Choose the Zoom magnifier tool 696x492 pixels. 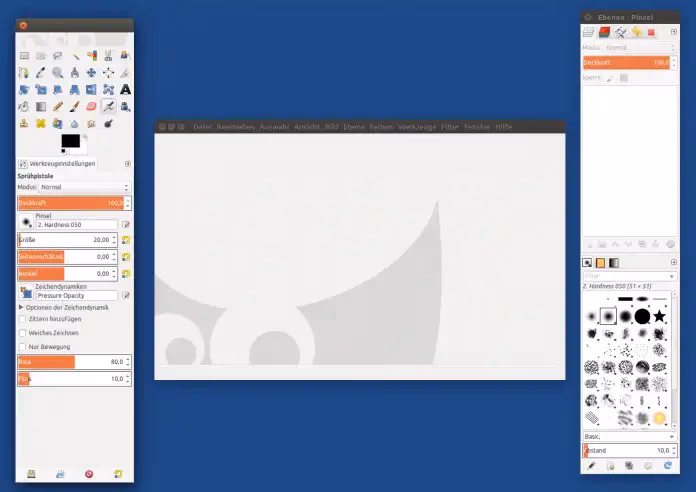point(58,72)
